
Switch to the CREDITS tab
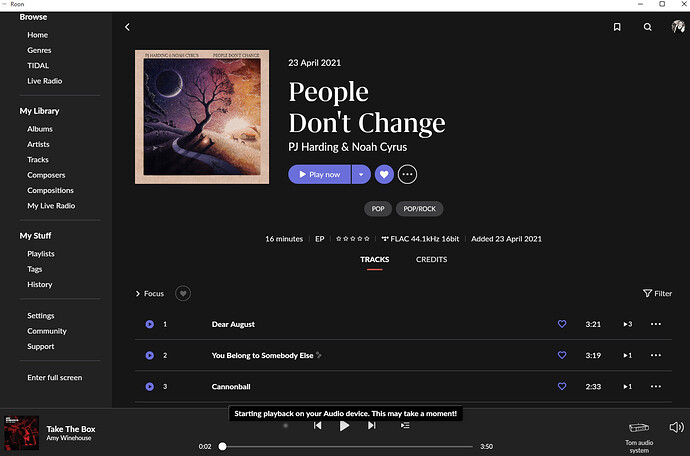click(x=432, y=260)
